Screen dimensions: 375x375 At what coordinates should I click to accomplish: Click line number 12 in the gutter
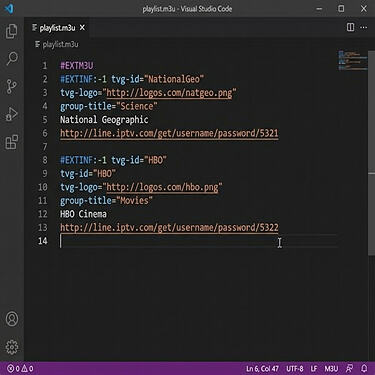click(x=43, y=214)
